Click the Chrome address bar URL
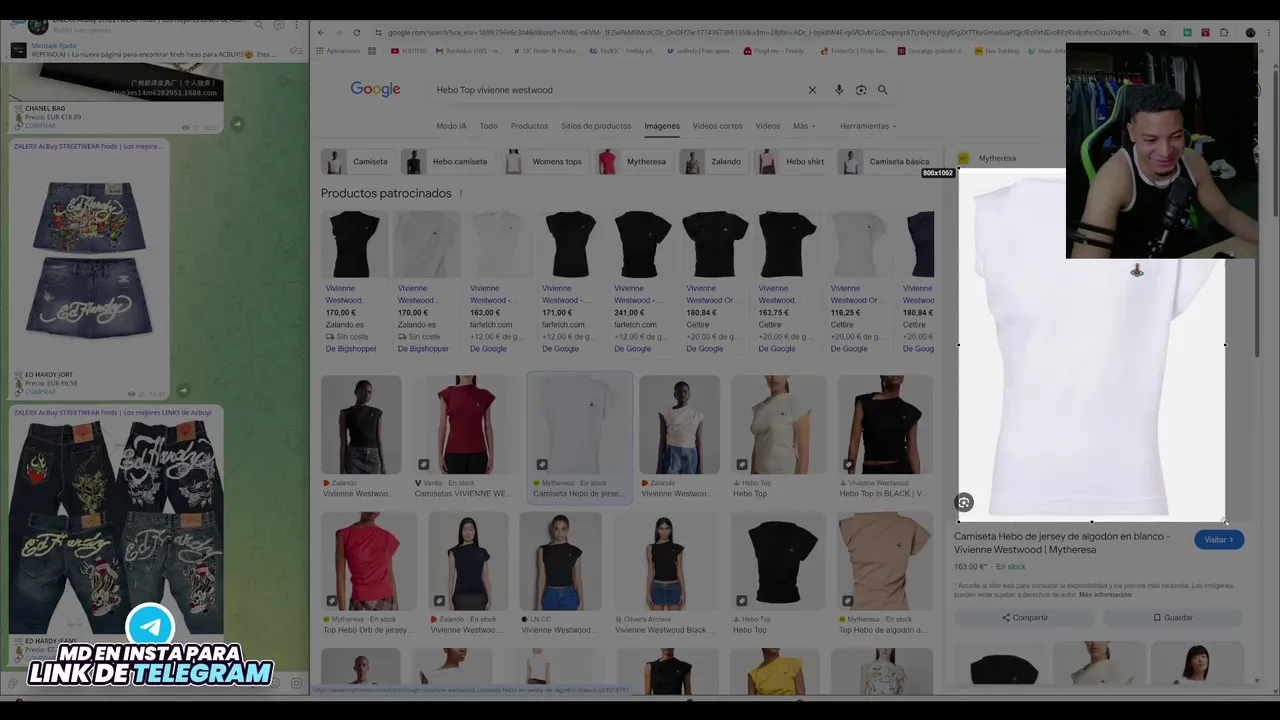Image resolution: width=1280 pixels, height=720 pixels. coord(760,32)
